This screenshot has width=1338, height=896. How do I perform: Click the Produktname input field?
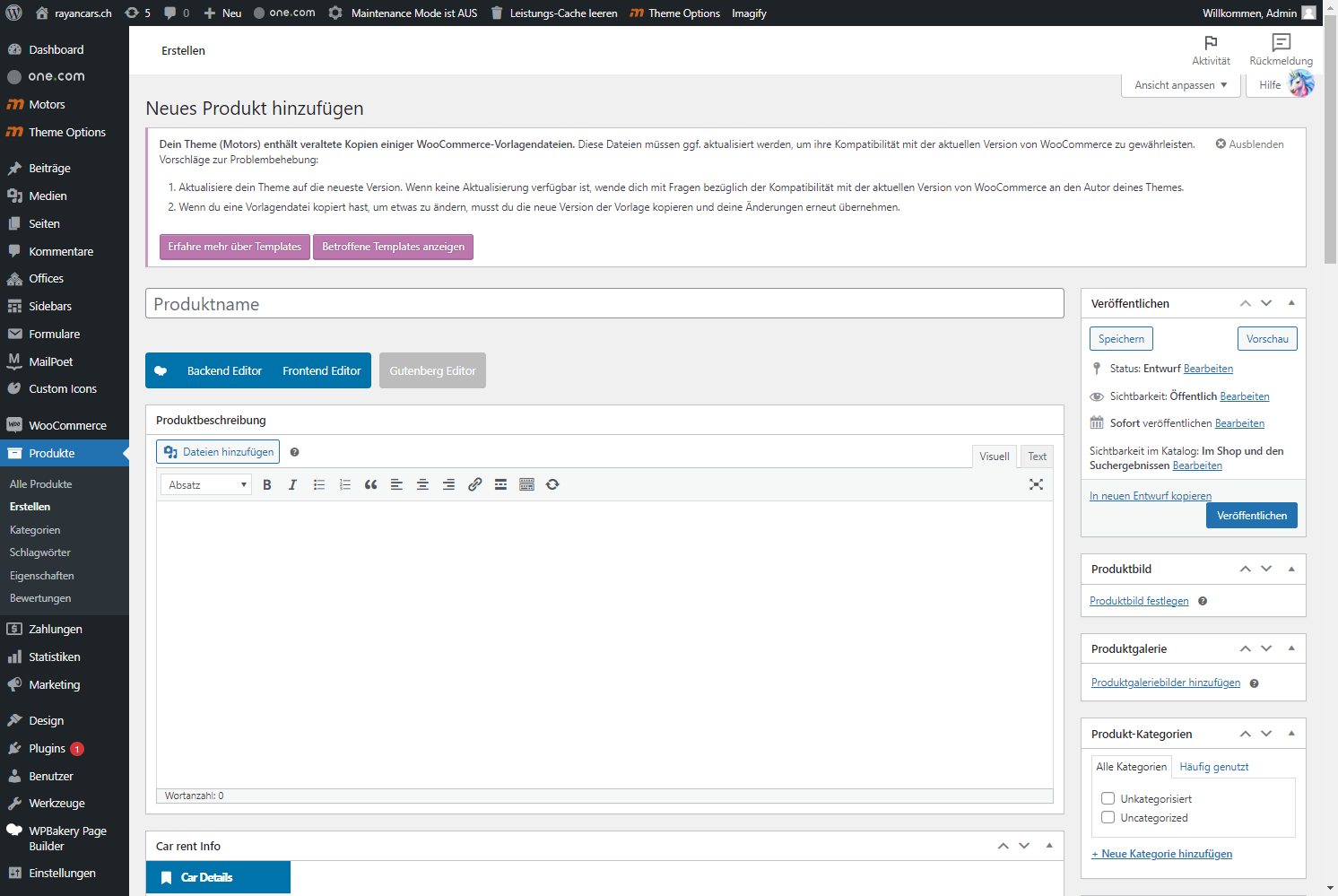(x=604, y=304)
